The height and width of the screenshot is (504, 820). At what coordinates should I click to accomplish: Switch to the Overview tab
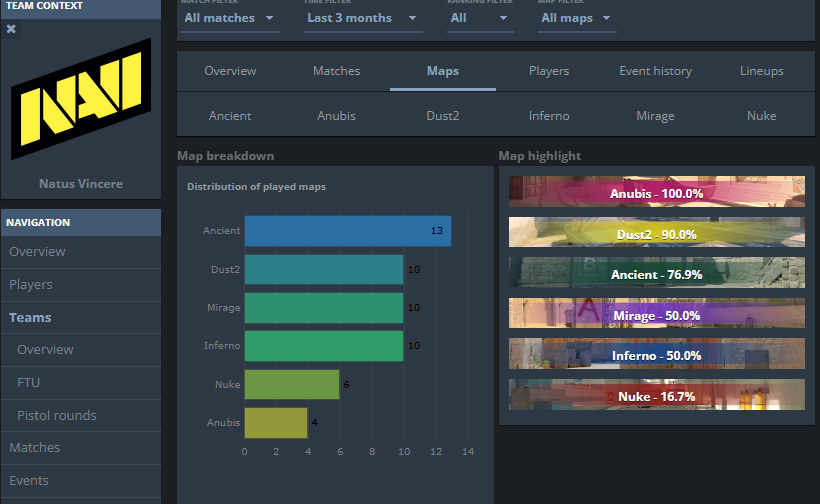tap(230, 71)
